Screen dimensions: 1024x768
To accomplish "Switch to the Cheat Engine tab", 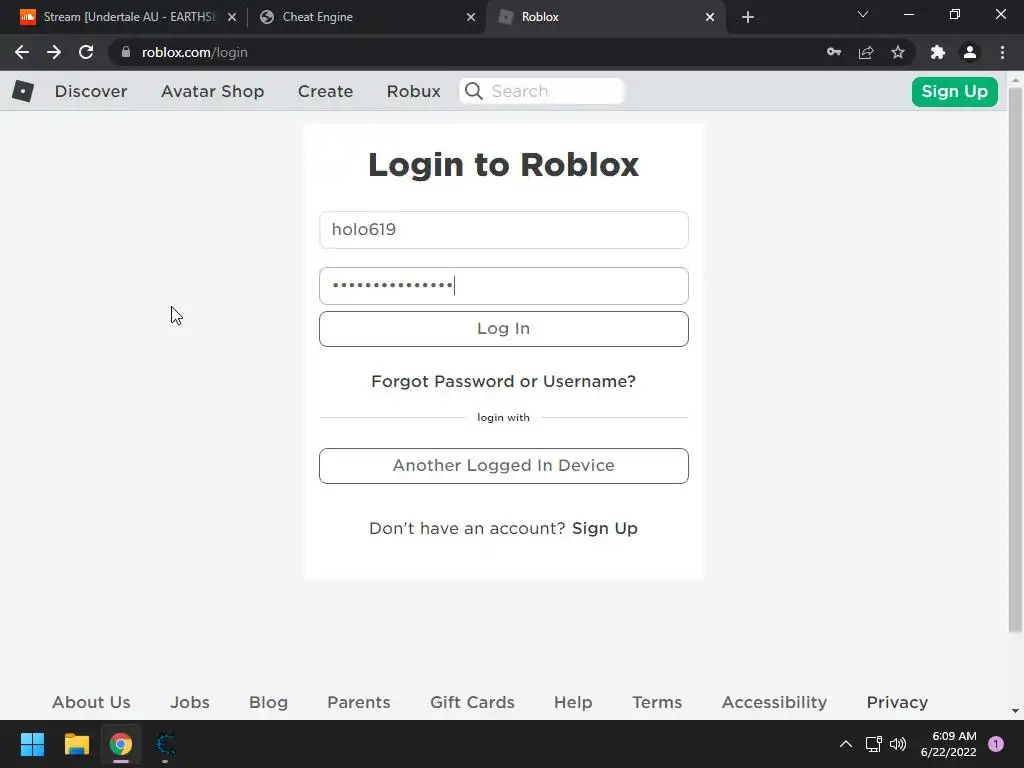I will (367, 17).
